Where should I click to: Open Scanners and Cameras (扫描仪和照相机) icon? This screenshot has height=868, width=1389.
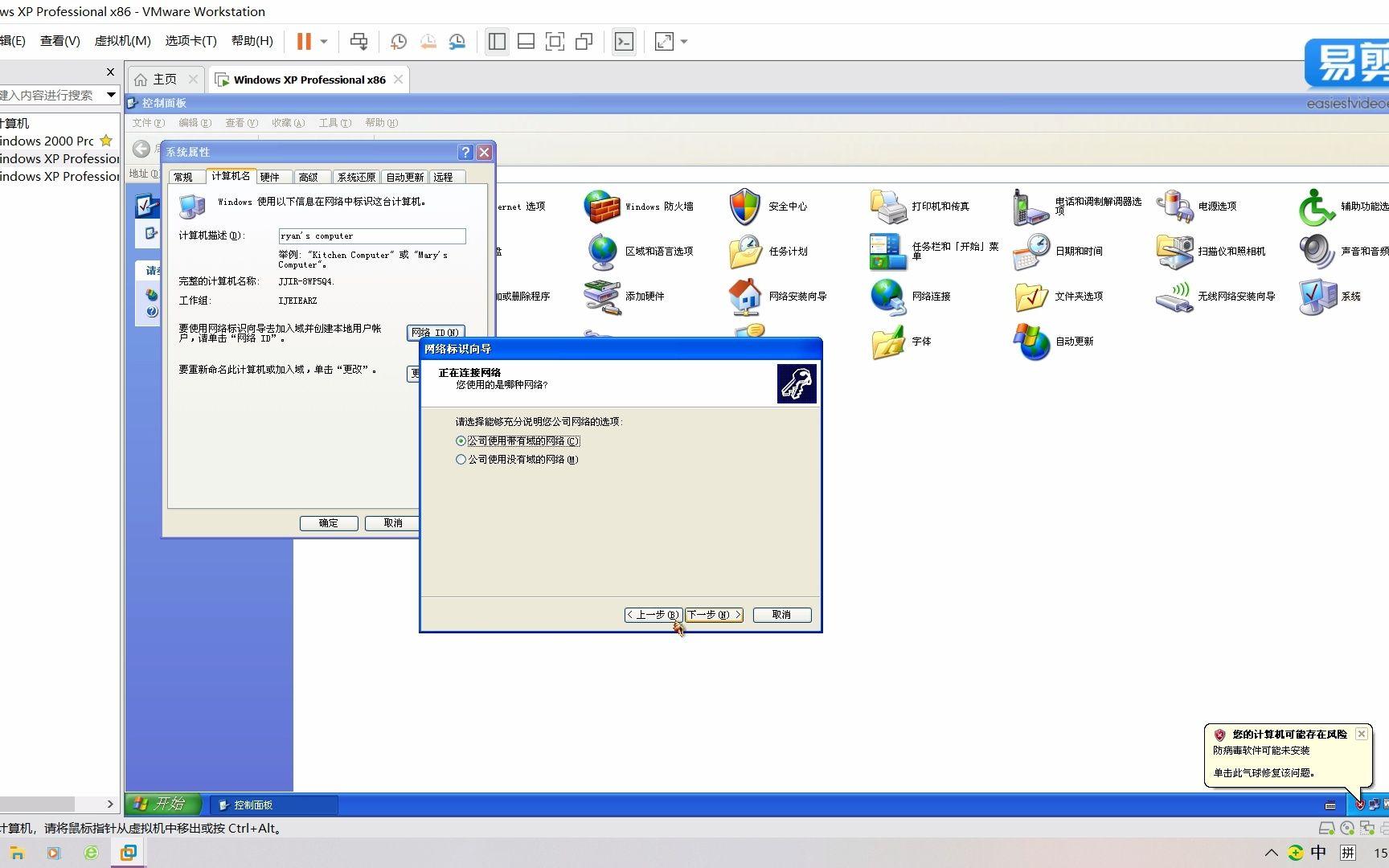click(1174, 252)
